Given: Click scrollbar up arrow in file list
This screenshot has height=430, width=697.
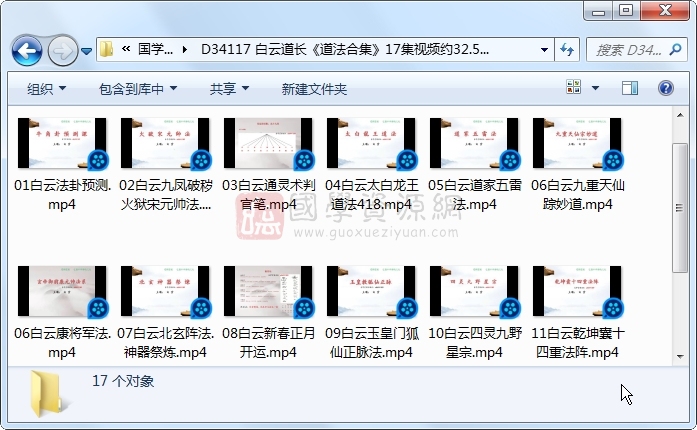Looking at the screenshot, I should 680,115.
